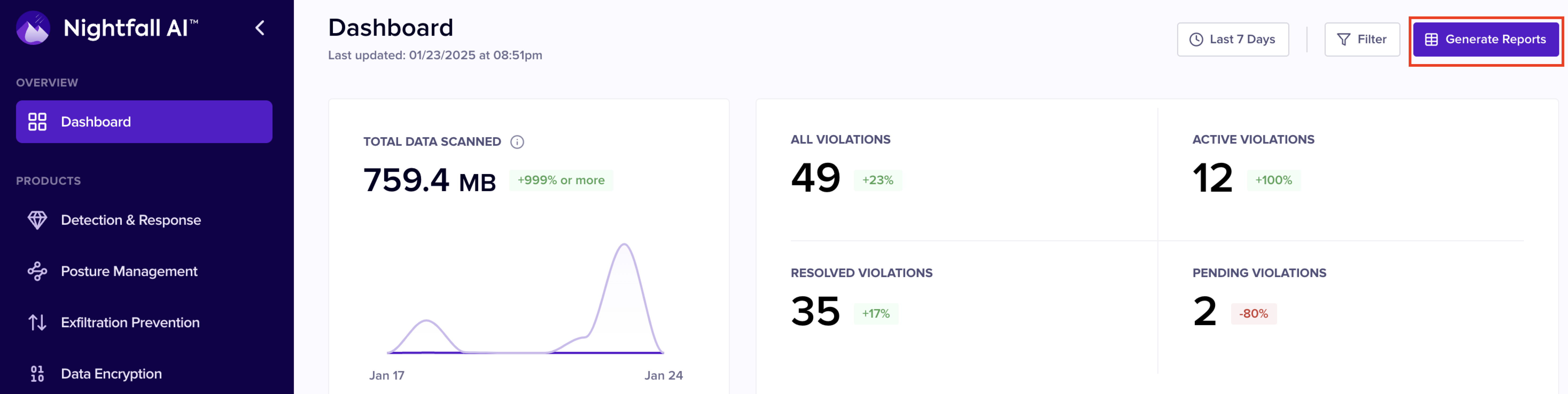Click the Posture Management icon
The height and width of the screenshot is (394, 1568).
(37, 271)
